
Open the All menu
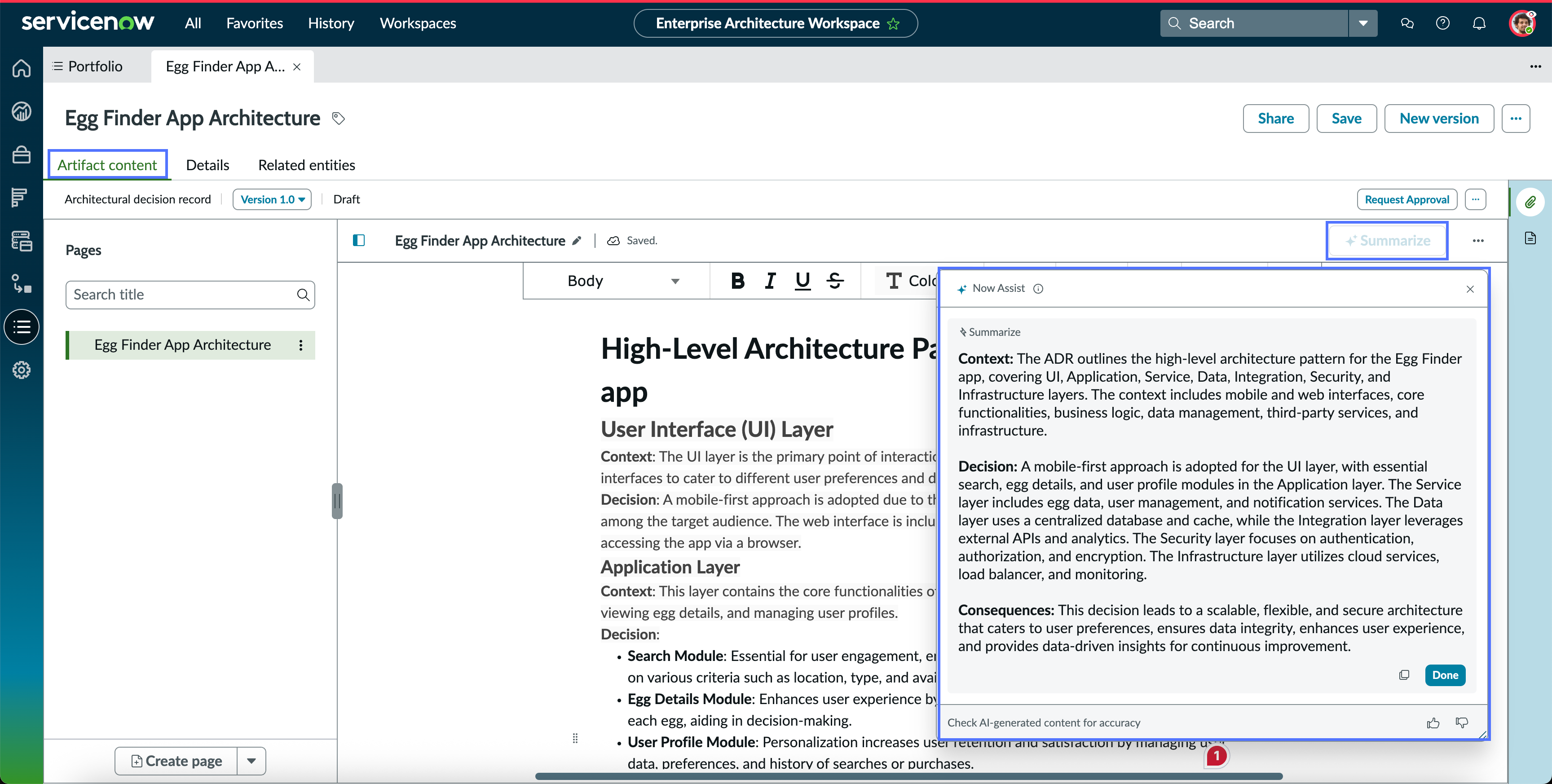click(193, 23)
